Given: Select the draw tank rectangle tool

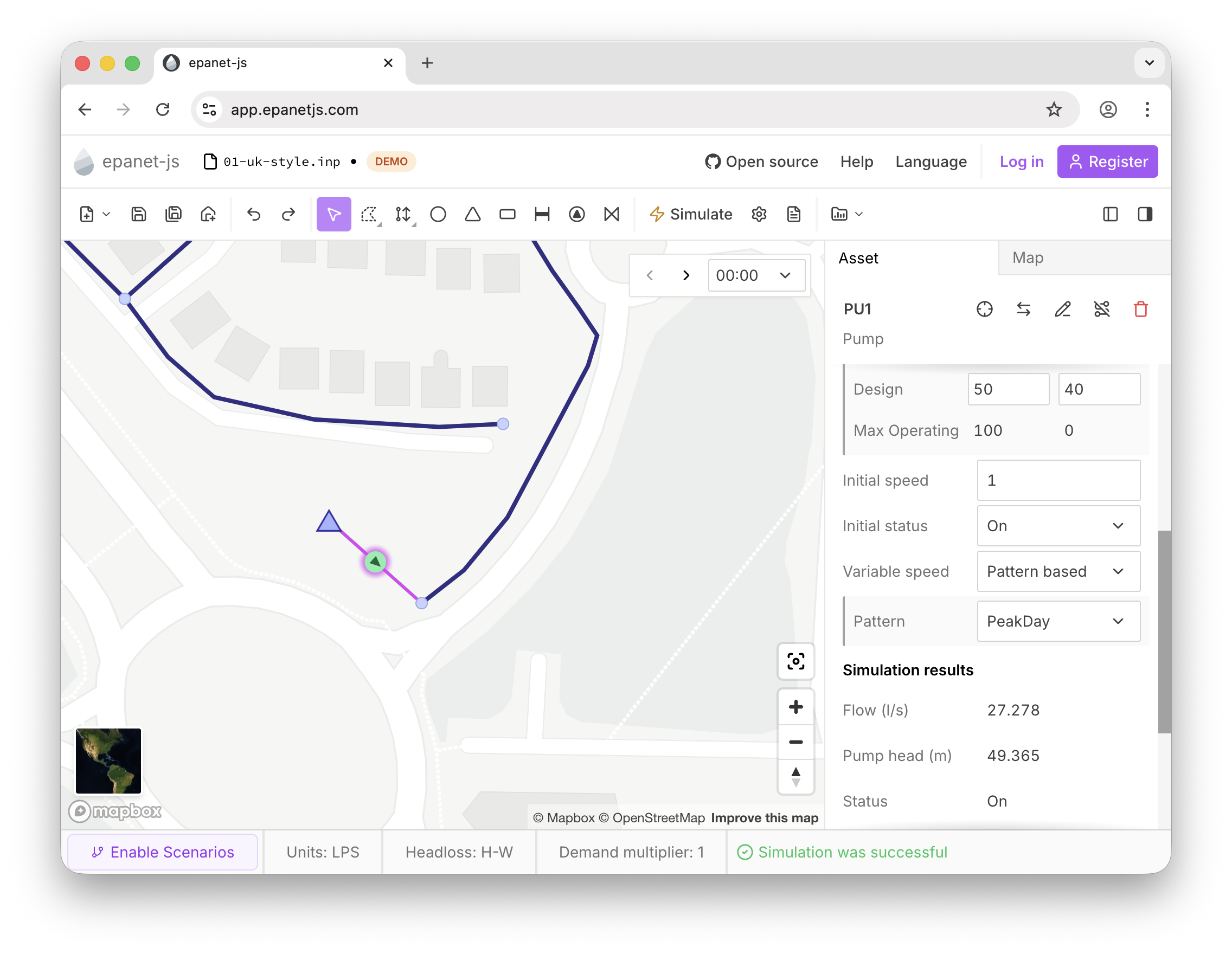Looking at the screenshot, I should (x=507, y=214).
